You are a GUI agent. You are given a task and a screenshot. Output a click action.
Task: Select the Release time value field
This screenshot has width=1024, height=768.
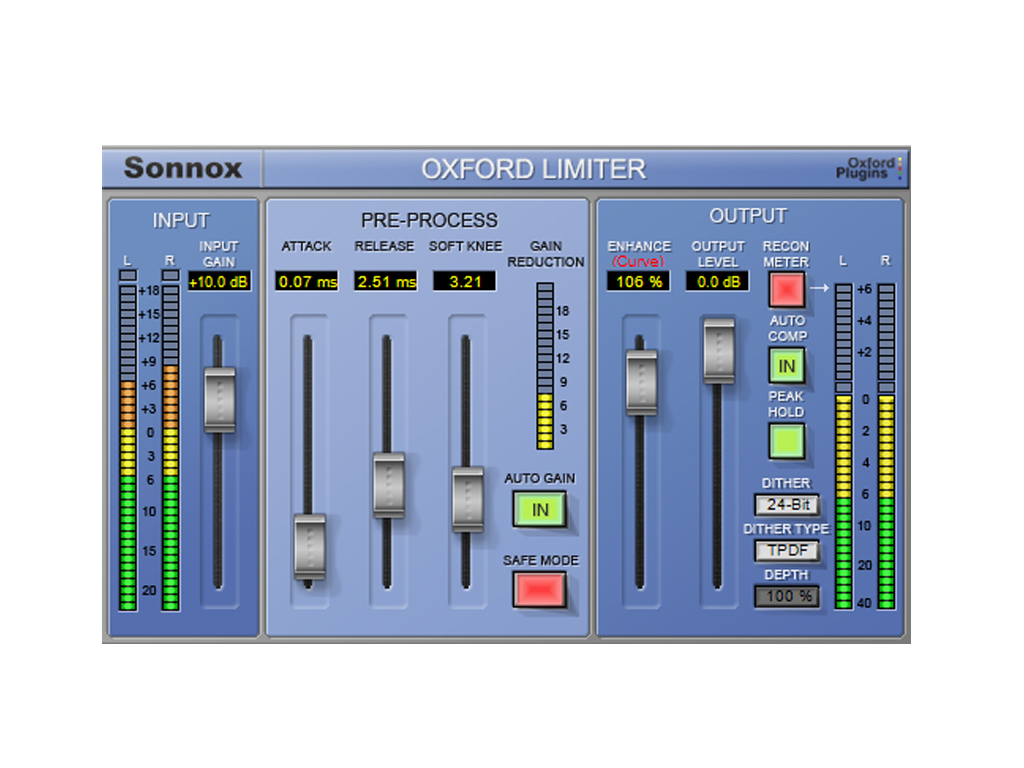click(386, 282)
